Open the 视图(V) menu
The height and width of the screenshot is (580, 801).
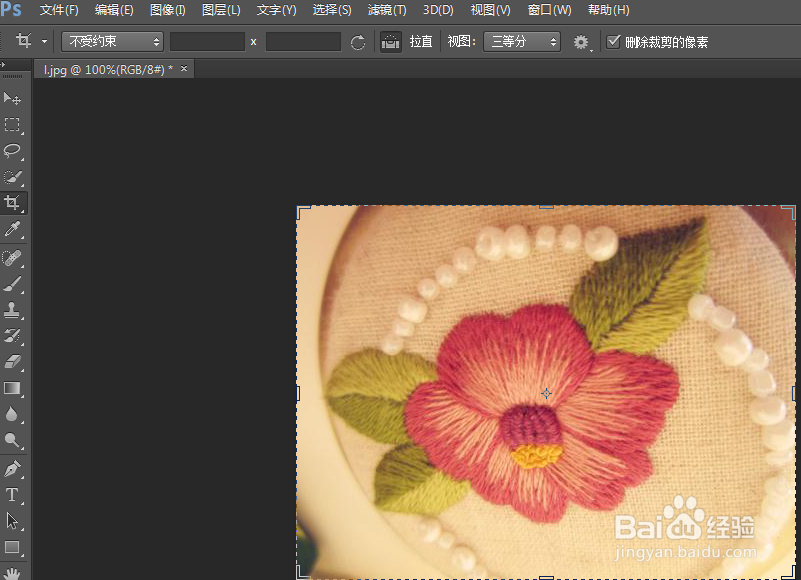click(490, 10)
